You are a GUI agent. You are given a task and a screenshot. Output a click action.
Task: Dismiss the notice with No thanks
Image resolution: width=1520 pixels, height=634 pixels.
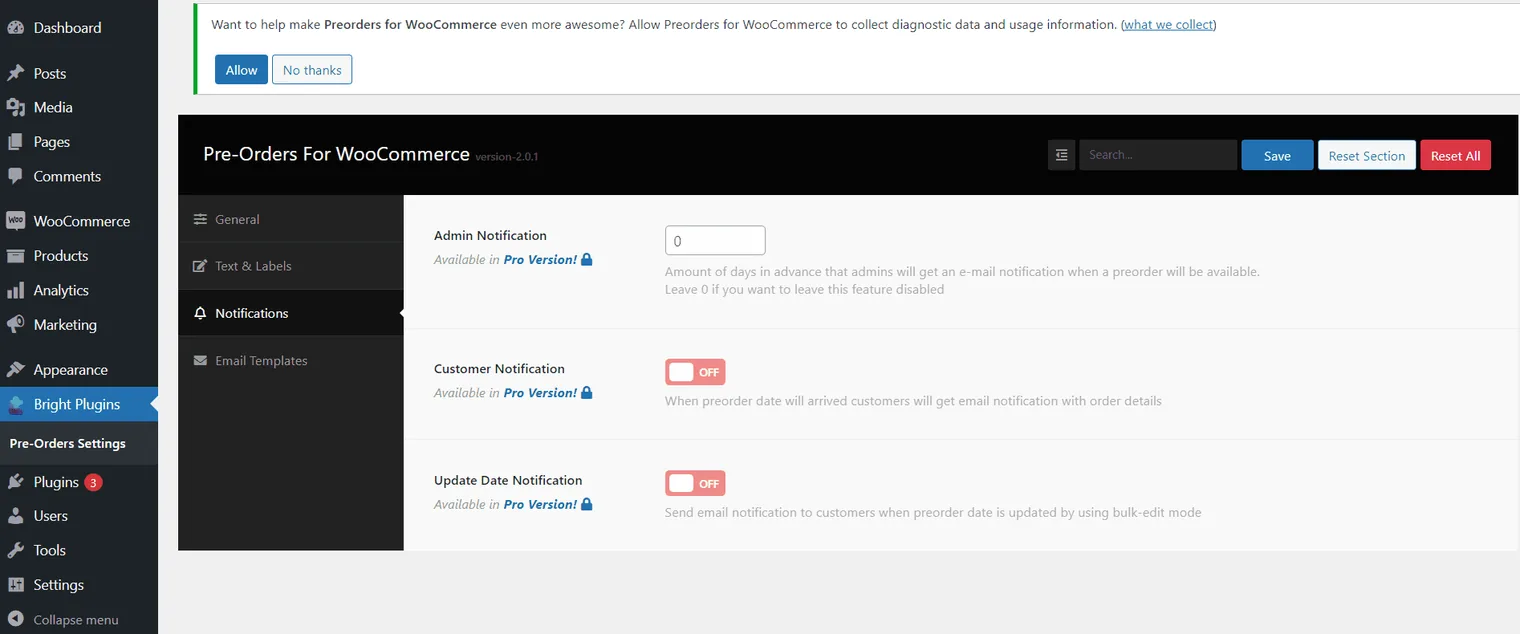[x=312, y=70]
